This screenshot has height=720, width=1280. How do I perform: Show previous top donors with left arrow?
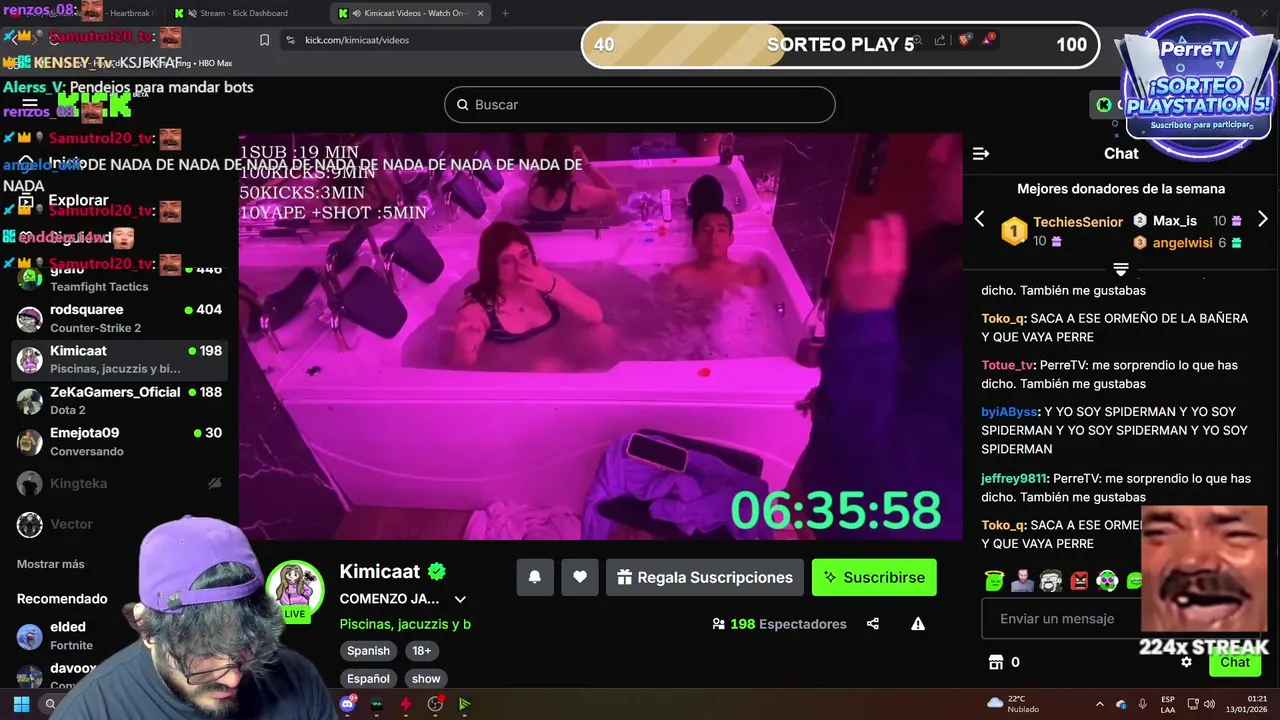(x=980, y=219)
